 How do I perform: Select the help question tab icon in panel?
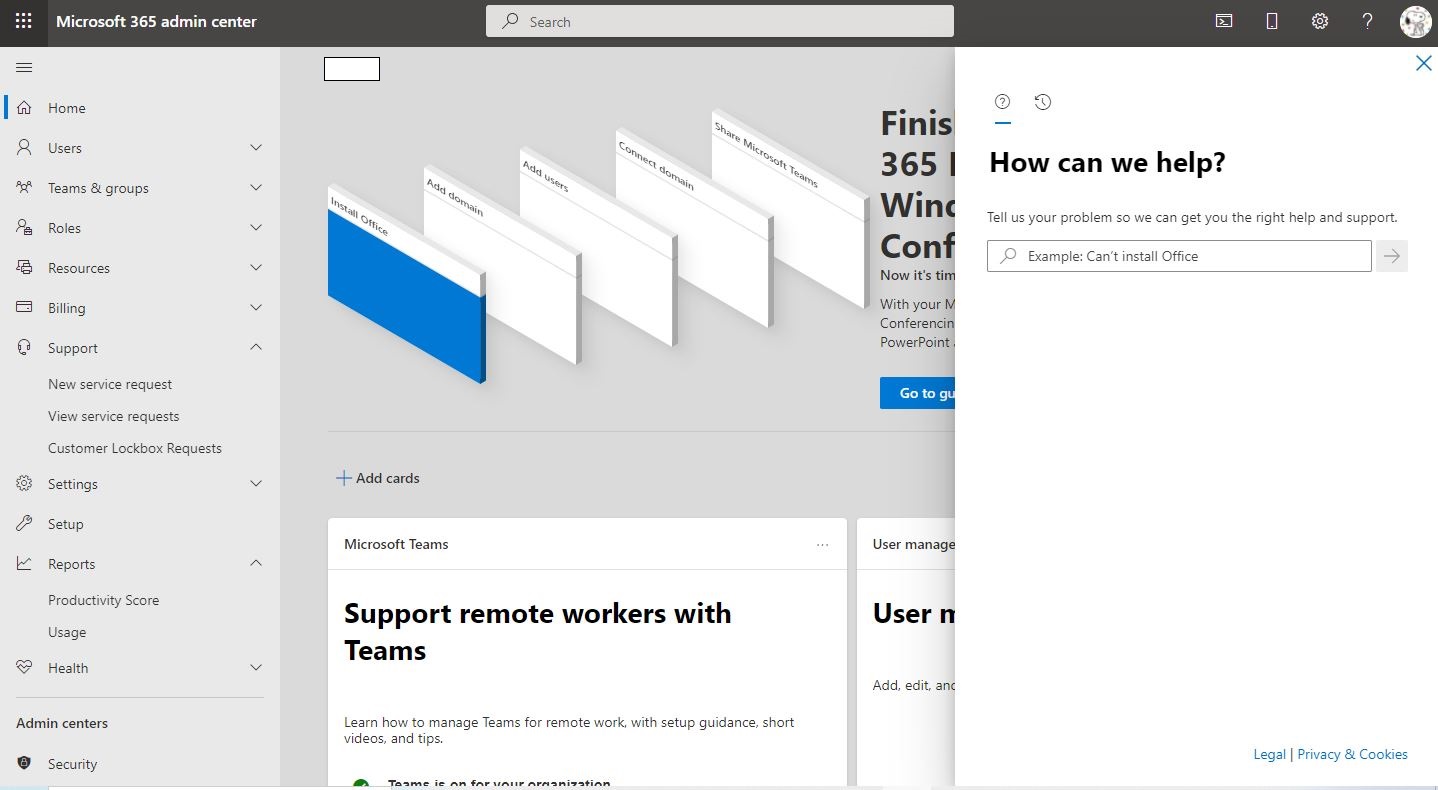tap(1003, 102)
